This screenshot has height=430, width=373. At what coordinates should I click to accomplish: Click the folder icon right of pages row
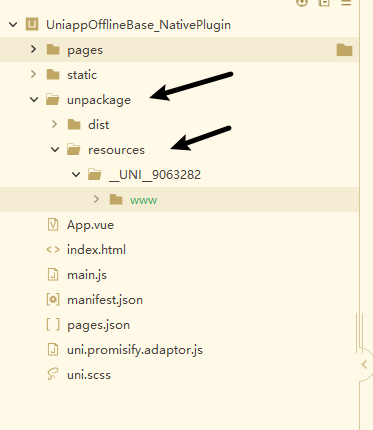coord(344,50)
